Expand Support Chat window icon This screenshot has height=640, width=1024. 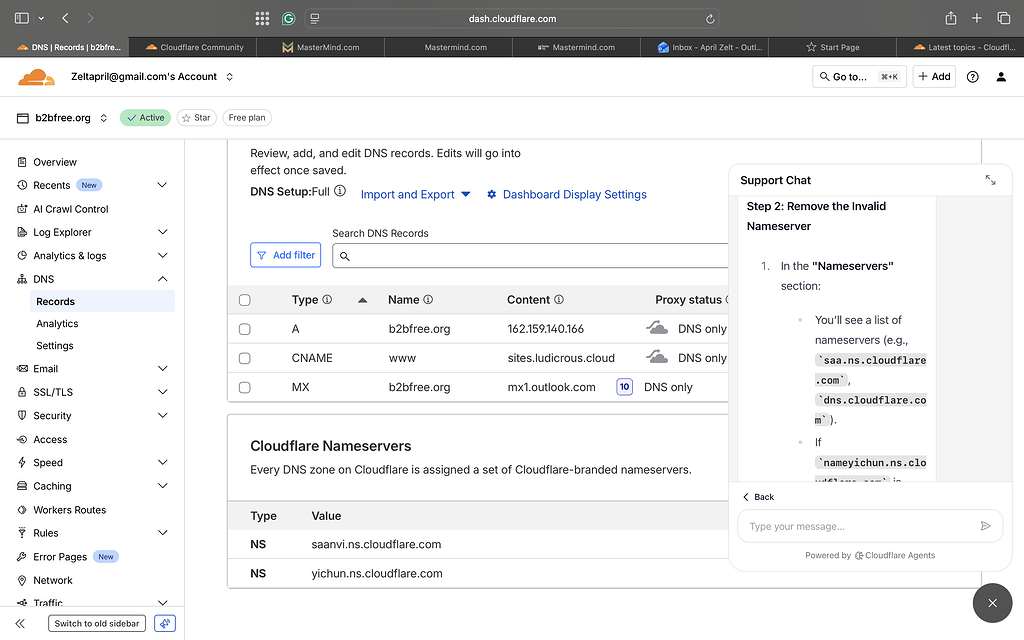click(x=991, y=180)
